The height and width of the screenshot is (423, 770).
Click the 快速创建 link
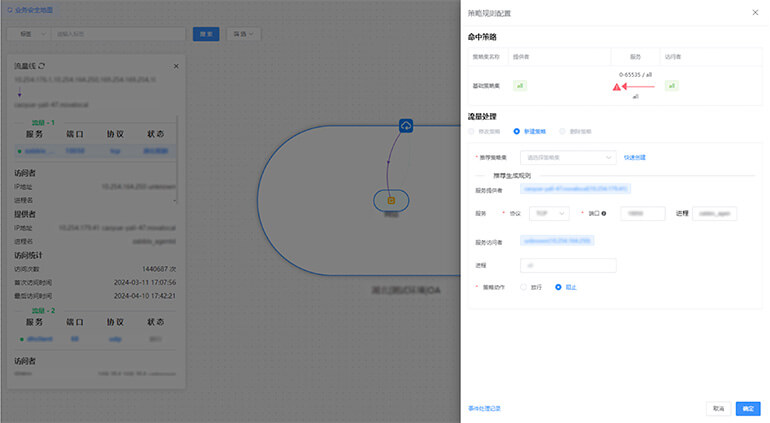[634, 157]
